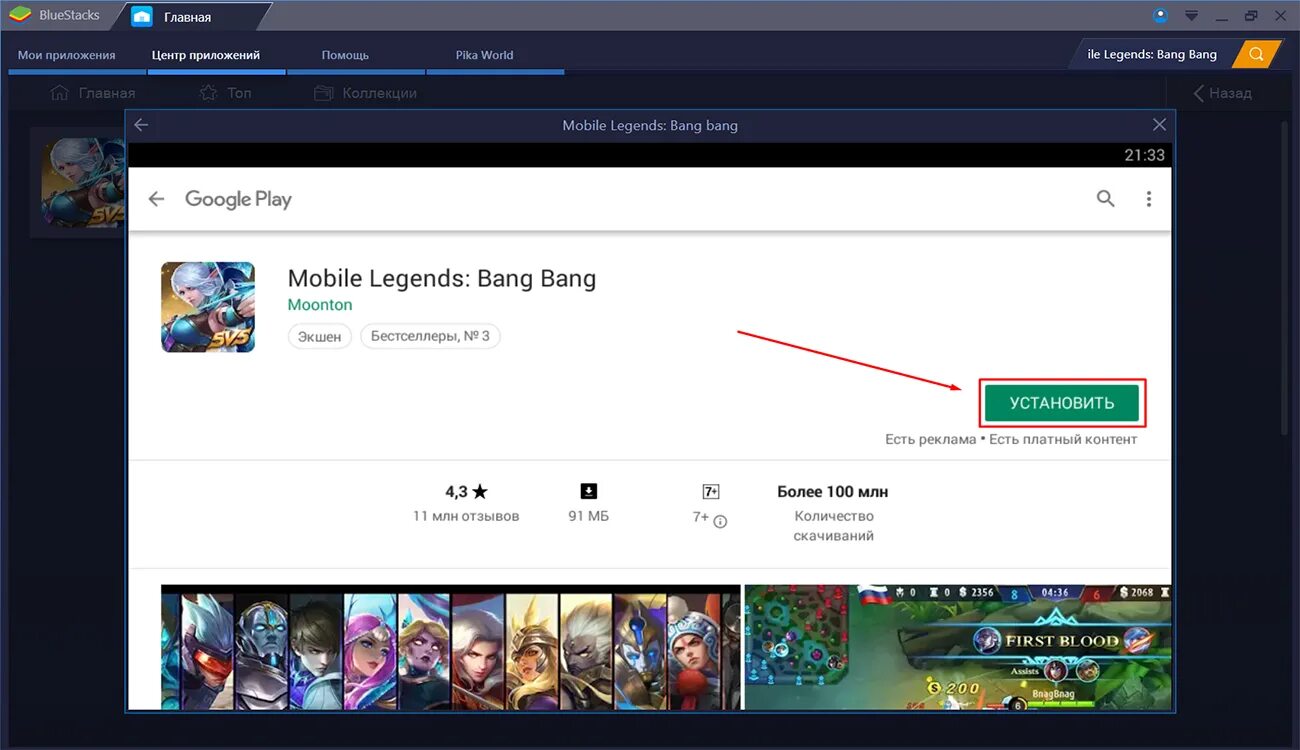Run the search using the magnifier icon
This screenshot has width=1300, height=750.
(x=1255, y=54)
